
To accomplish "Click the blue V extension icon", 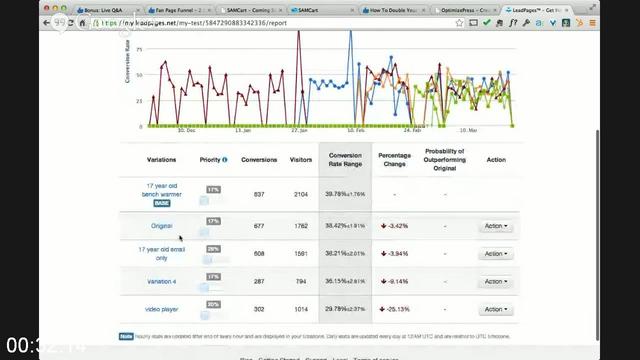I will coord(553,23).
